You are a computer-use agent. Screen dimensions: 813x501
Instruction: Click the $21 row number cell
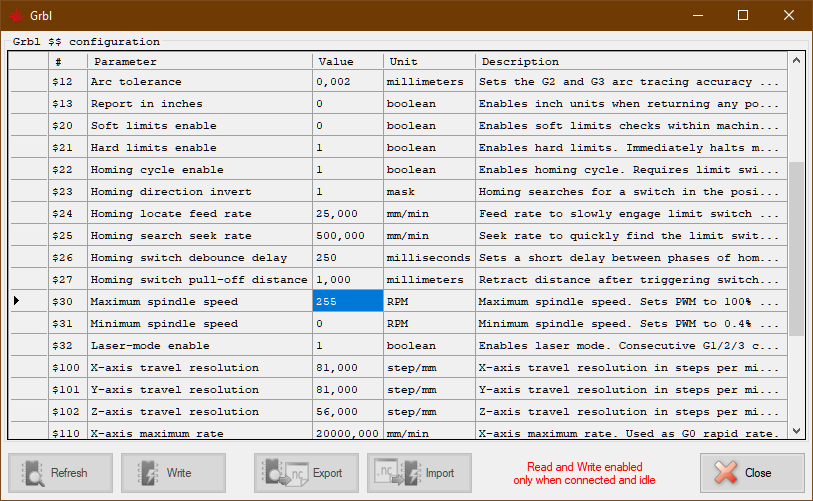coord(68,147)
